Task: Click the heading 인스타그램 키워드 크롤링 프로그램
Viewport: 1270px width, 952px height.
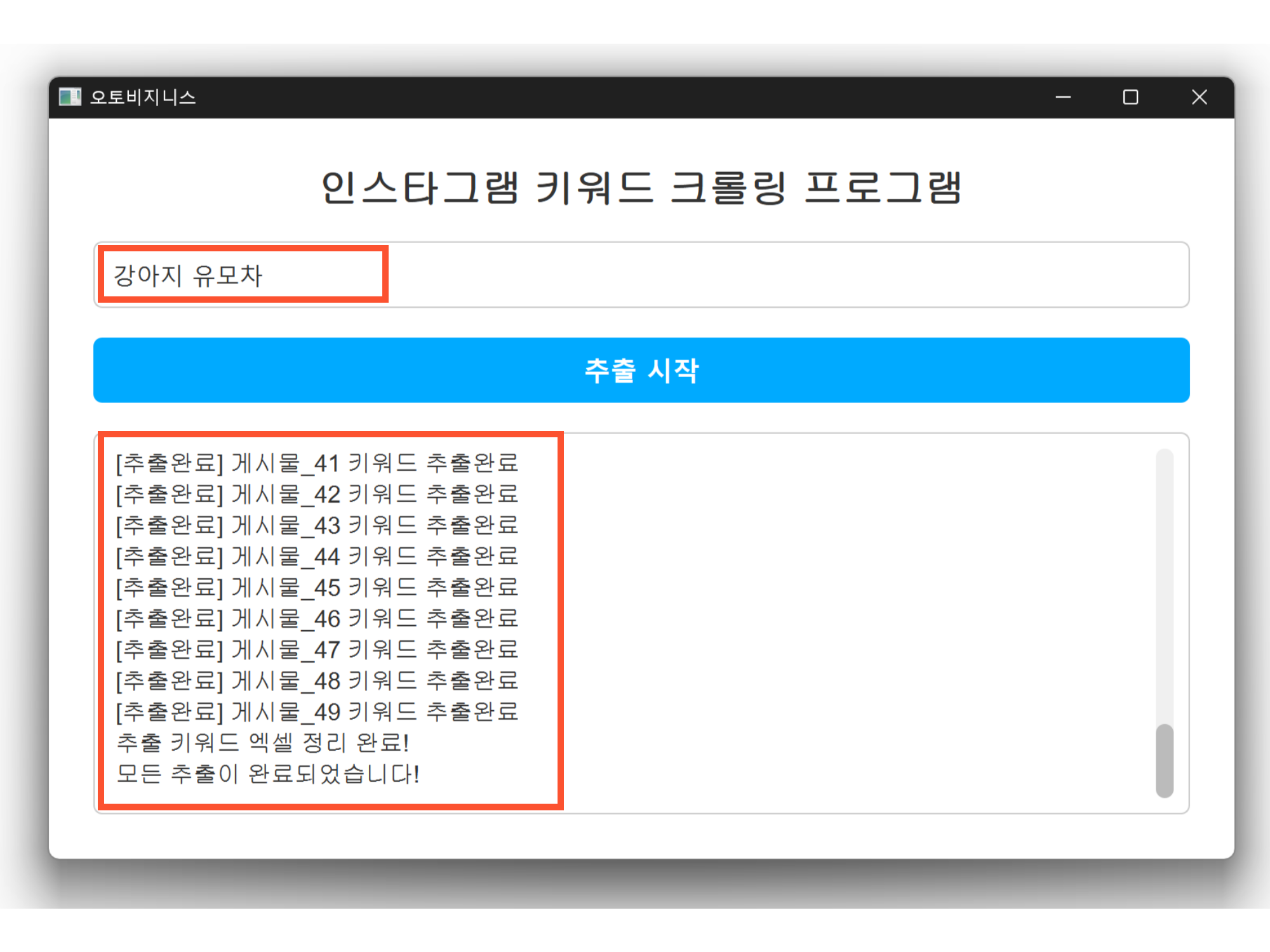Action: [x=641, y=188]
